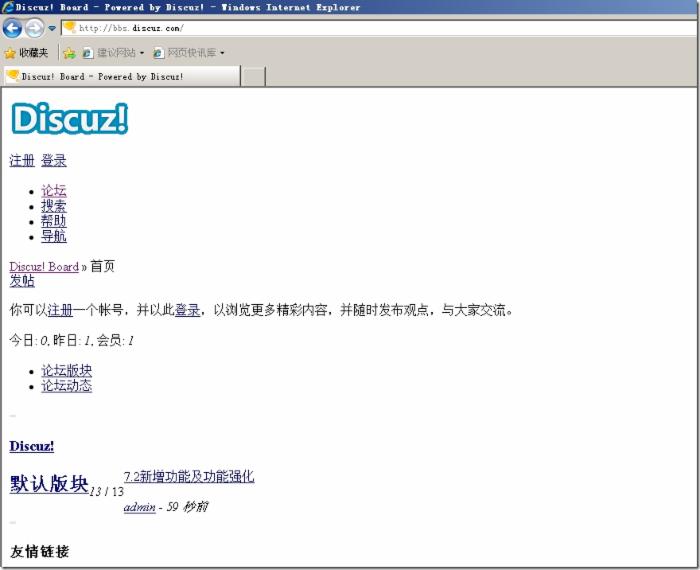Open the 网页快讯库 web slice gallery
Screen dimensions: 700x570
(x=192, y=53)
